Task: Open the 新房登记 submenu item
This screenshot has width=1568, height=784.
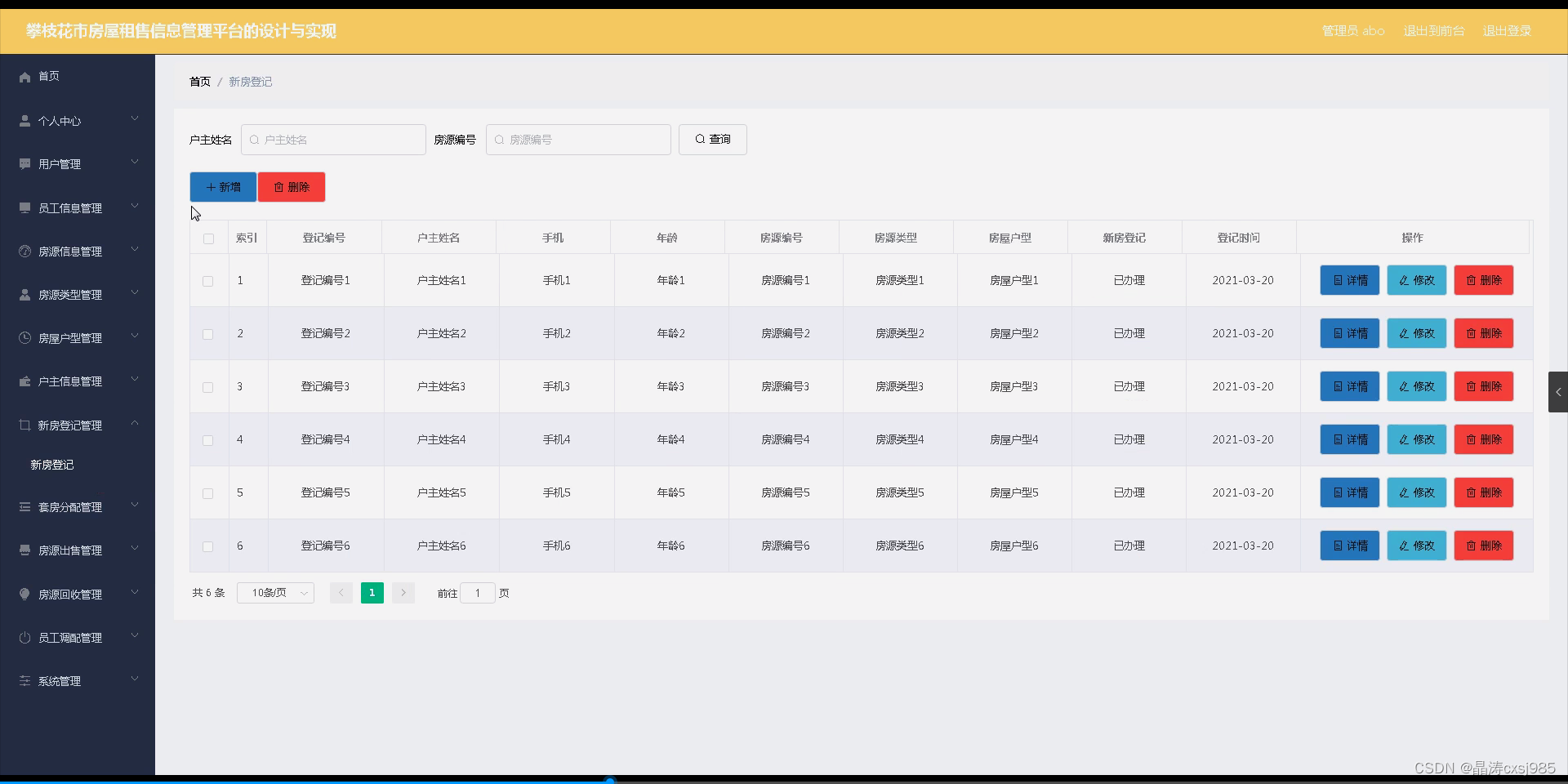Action: (52, 465)
